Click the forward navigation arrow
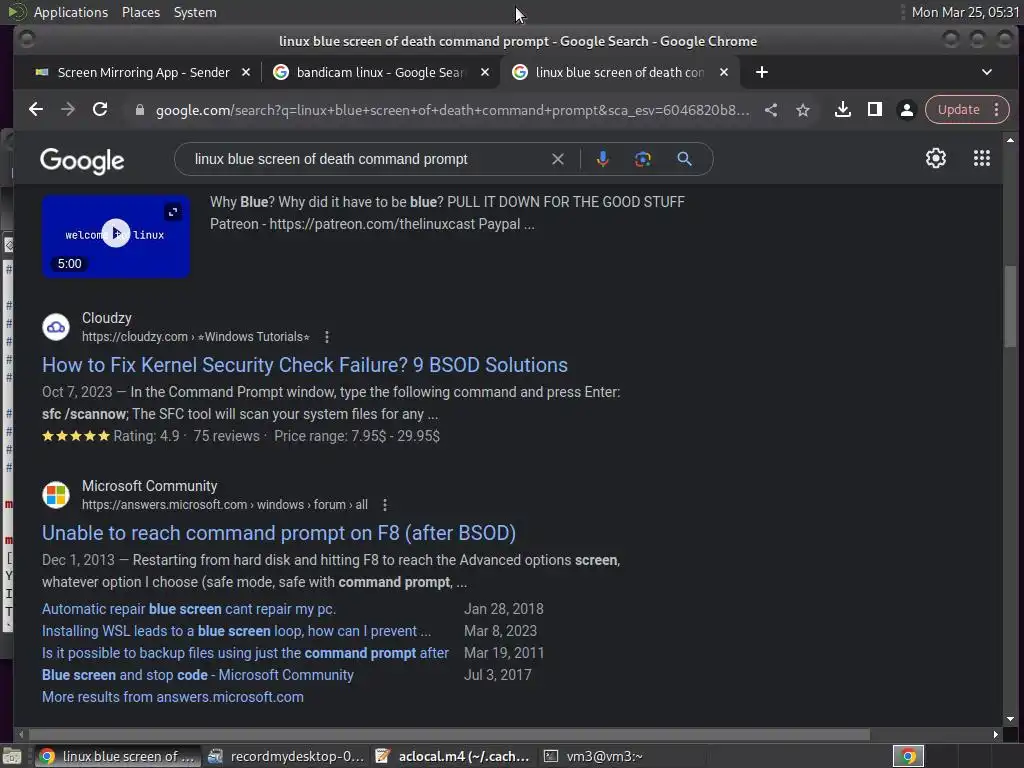The height and width of the screenshot is (768, 1024). pyautogui.click(x=68, y=110)
